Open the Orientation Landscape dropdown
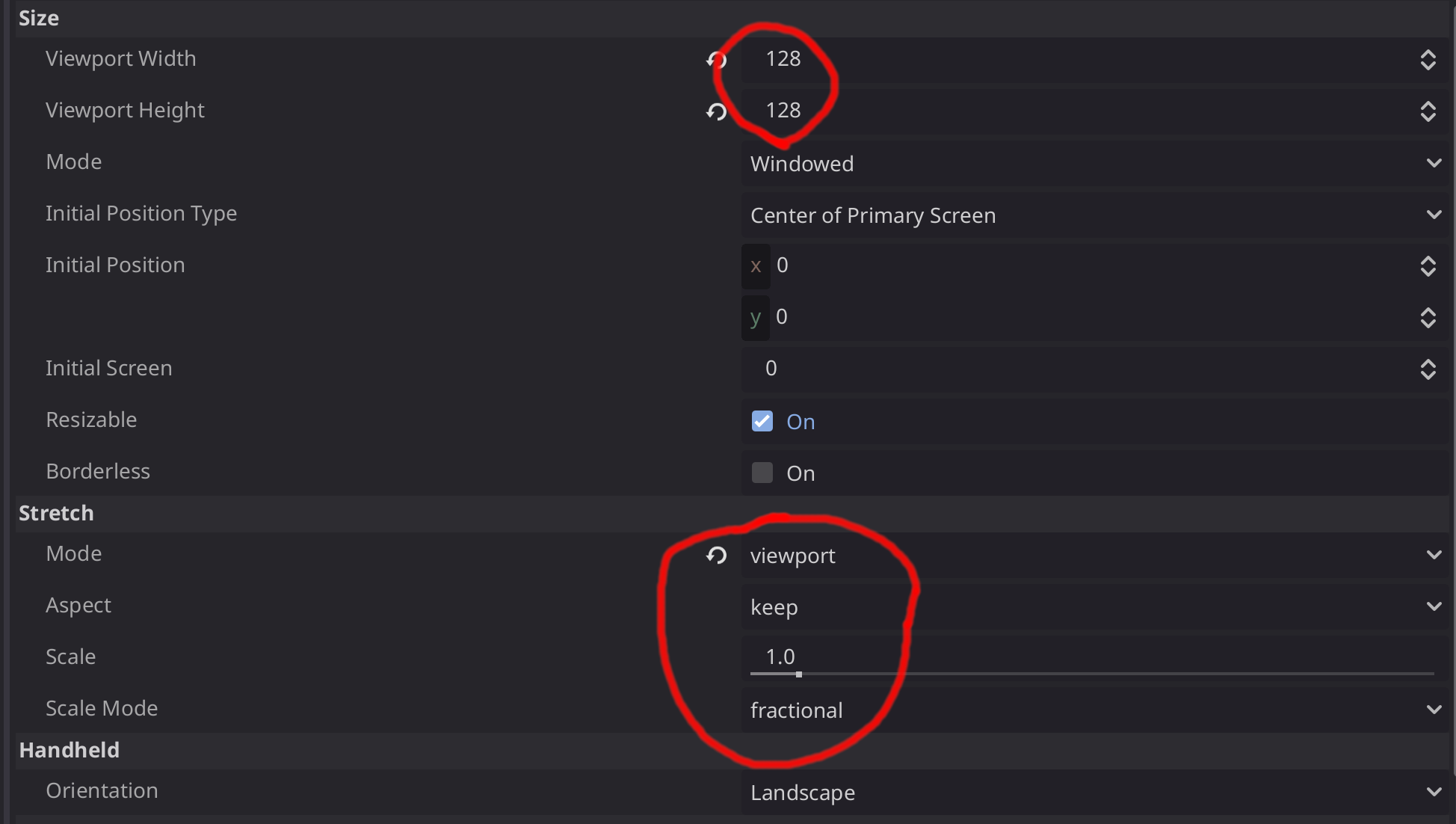 [x=1091, y=793]
